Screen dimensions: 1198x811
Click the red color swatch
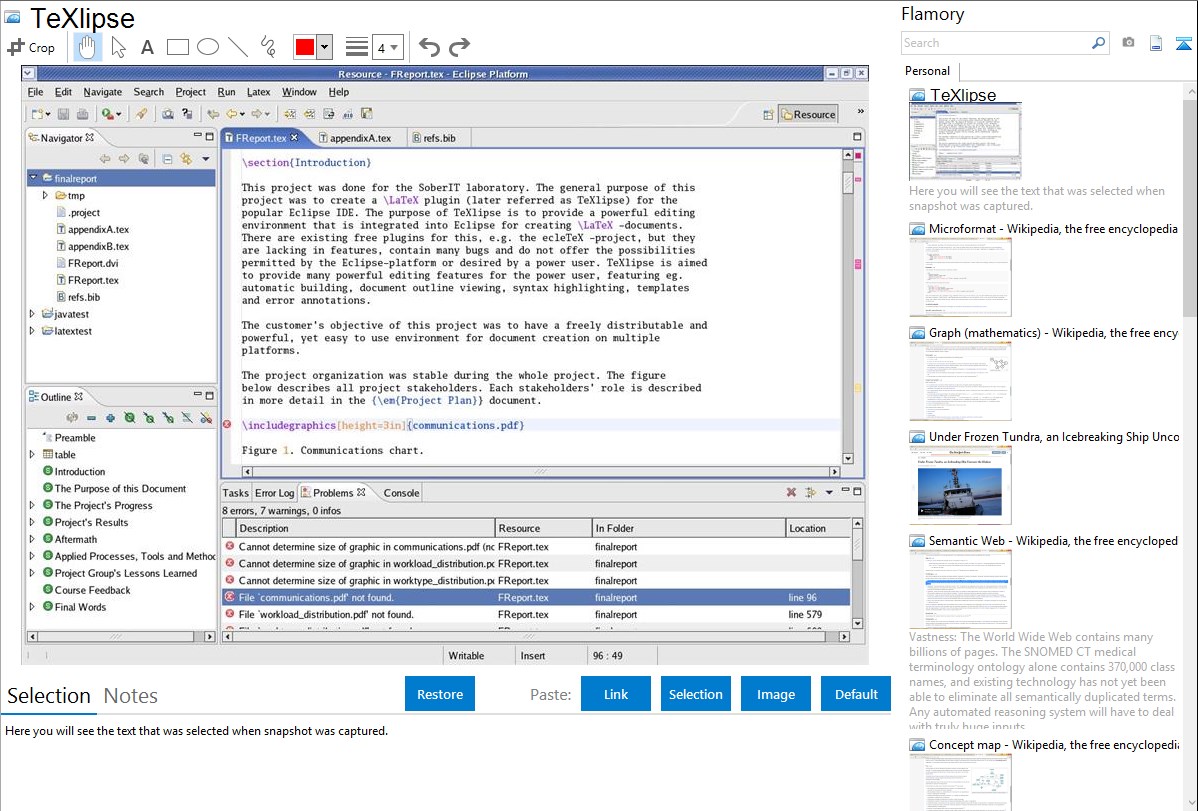(305, 47)
